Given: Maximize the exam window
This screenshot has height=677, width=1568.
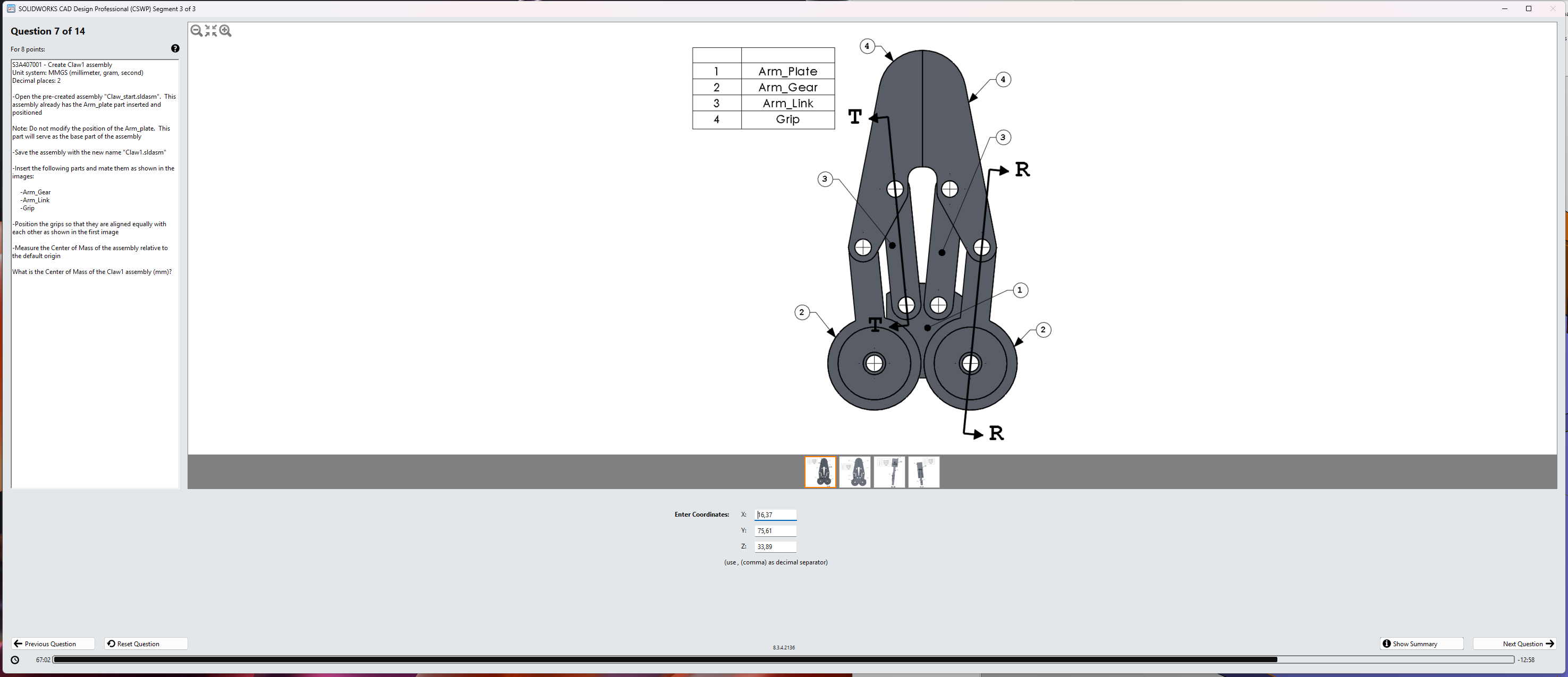Looking at the screenshot, I should pyautogui.click(x=1528, y=8).
